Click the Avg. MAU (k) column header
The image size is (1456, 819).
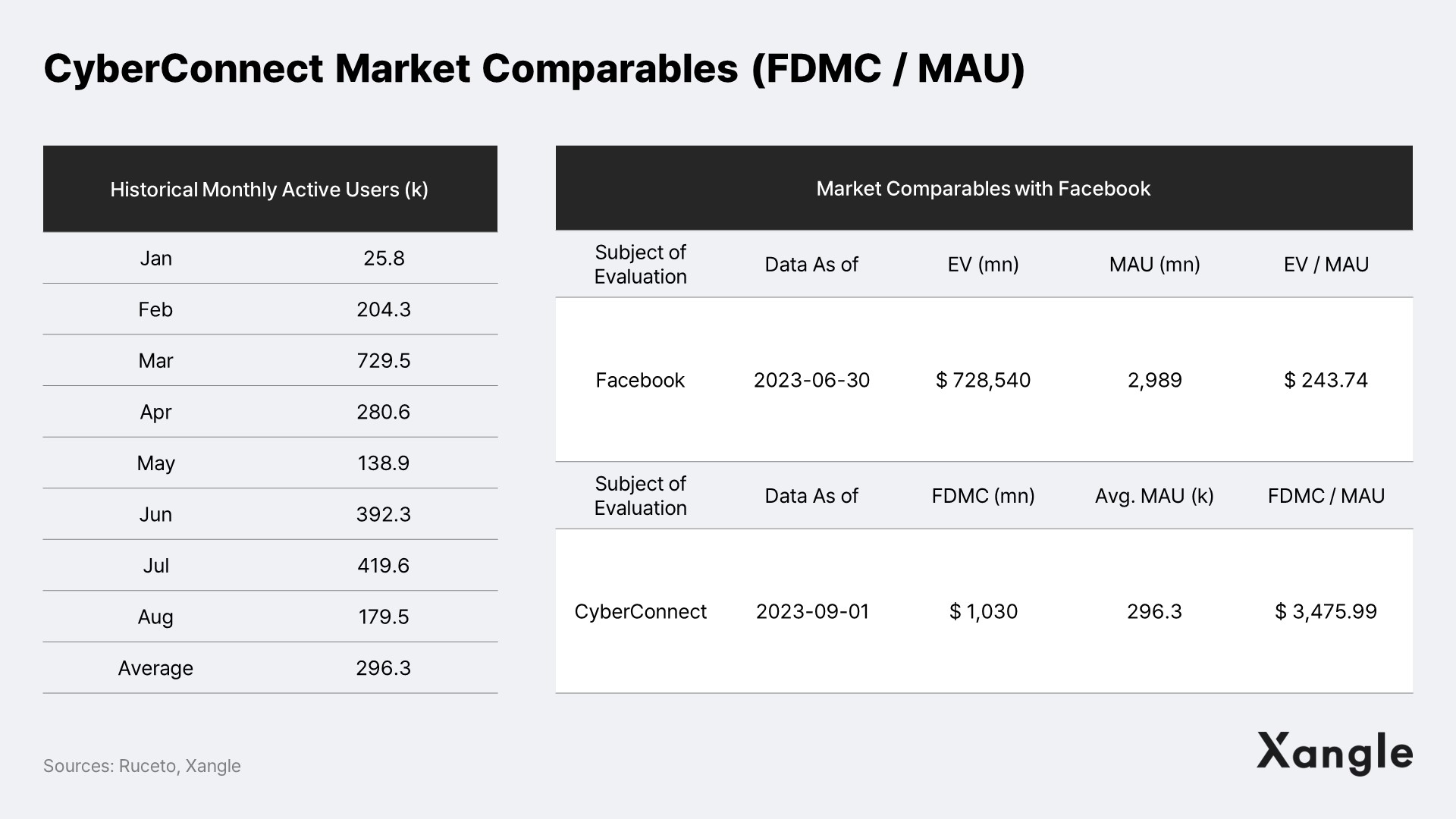1154,496
